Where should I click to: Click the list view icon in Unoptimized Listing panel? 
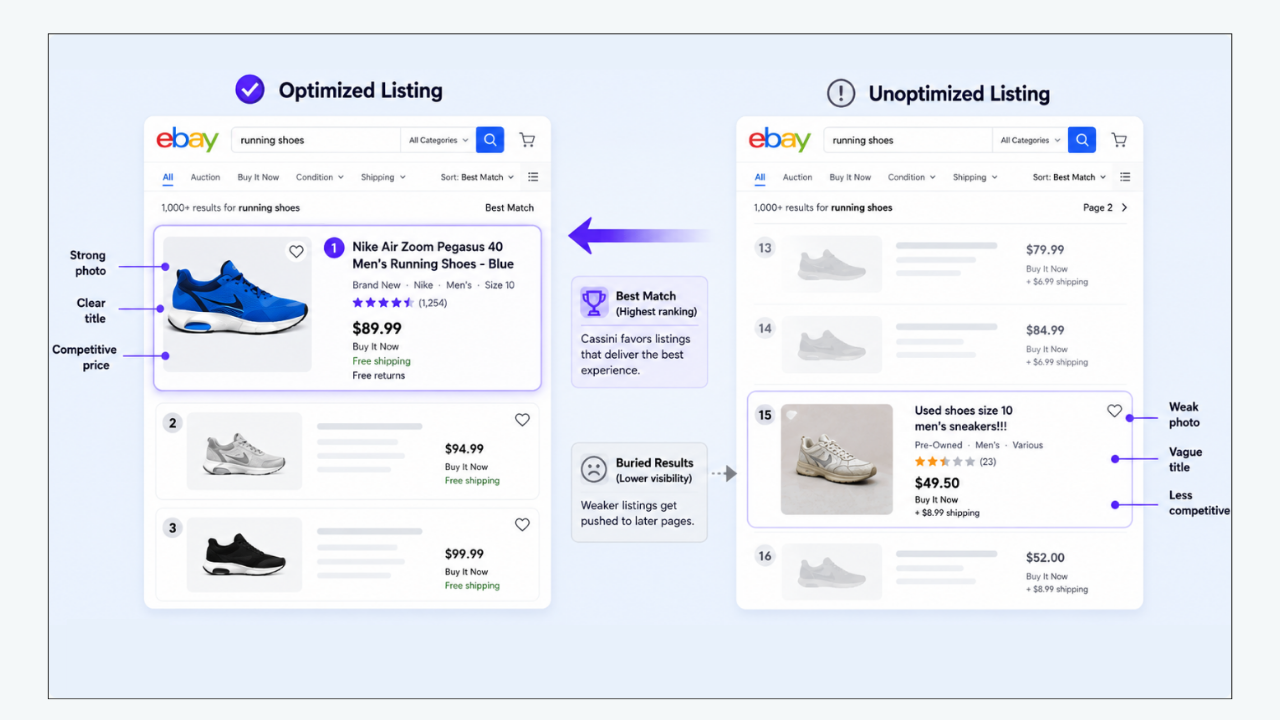[x=1125, y=177]
